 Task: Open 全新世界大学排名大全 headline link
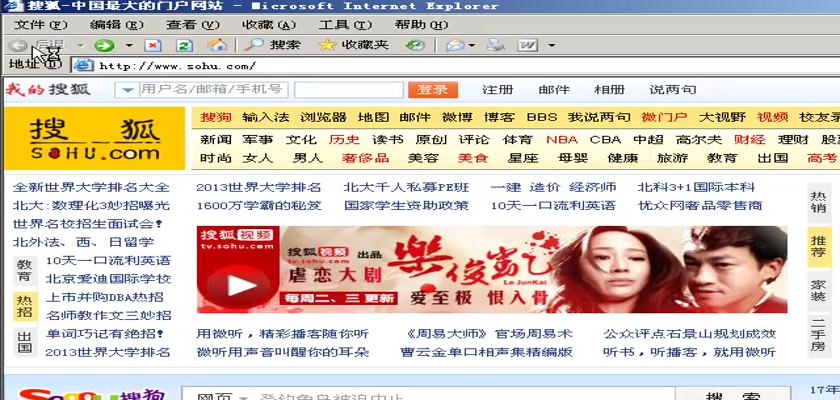tap(91, 187)
